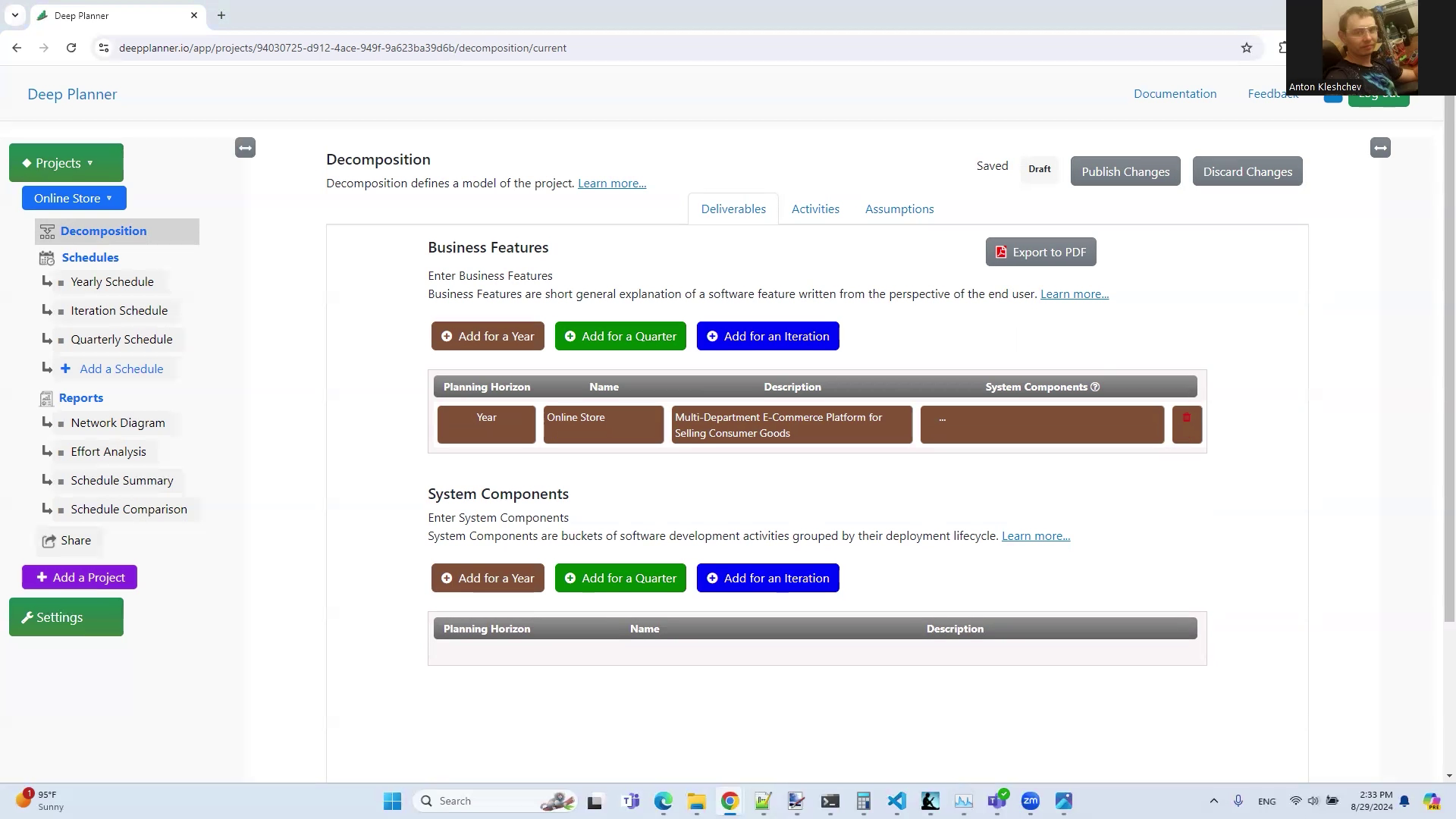Click the Schedules calendar icon
Screen dimensions: 1456x819
click(x=47, y=258)
